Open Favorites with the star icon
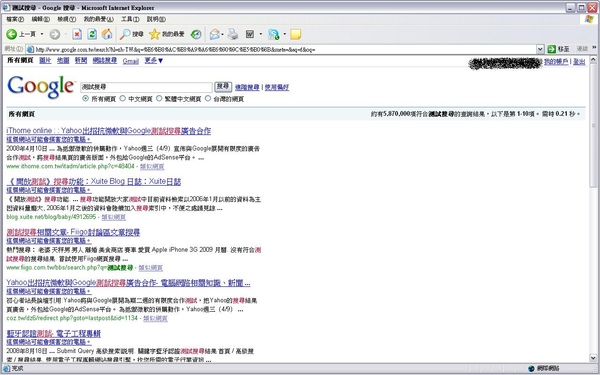 tap(155, 34)
